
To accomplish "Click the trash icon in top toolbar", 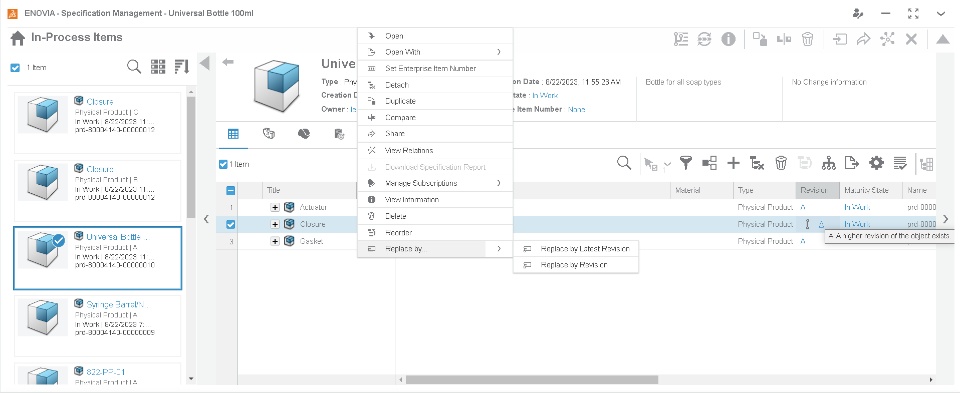I will click(x=808, y=39).
